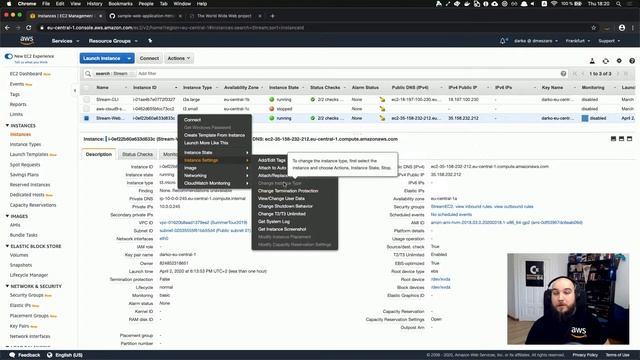
Task: Open the Actions dropdown
Action: point(179,58)
